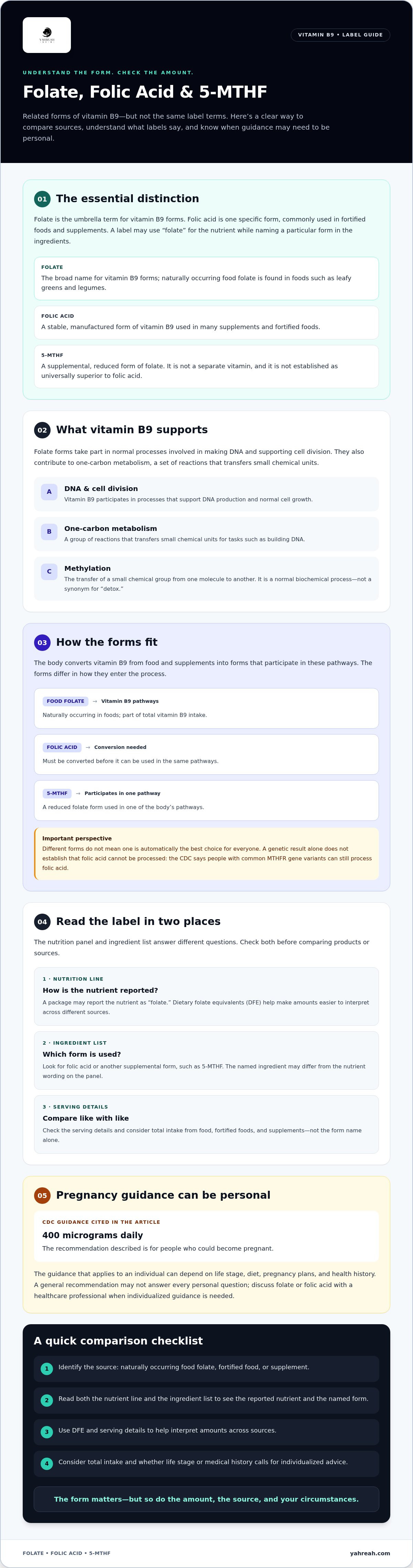Click the Yahreah logo in the header
The width and height of the screenshot is (413, 1568).
[47, 35]
